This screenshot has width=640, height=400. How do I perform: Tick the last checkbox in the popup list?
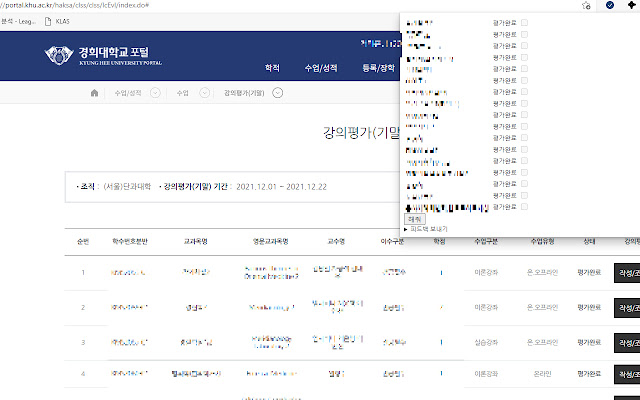click(x=524, y=207)
